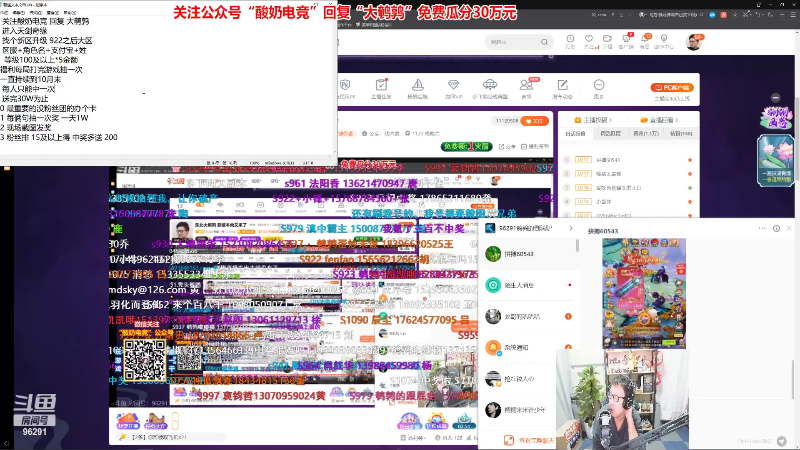Click the chat message area scrollbar
800x450 pixels.
coord(792,380)
